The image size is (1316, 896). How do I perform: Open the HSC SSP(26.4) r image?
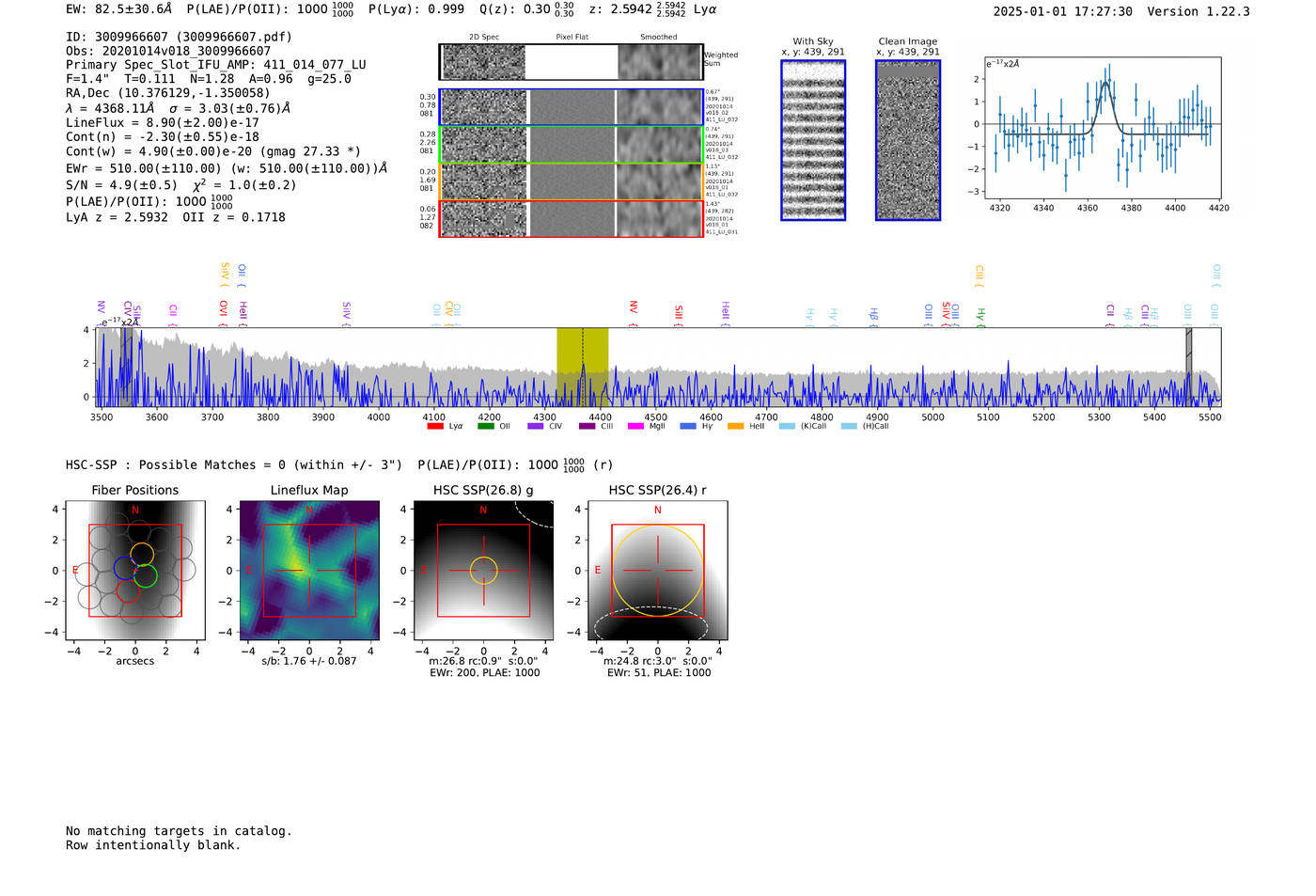657,571
